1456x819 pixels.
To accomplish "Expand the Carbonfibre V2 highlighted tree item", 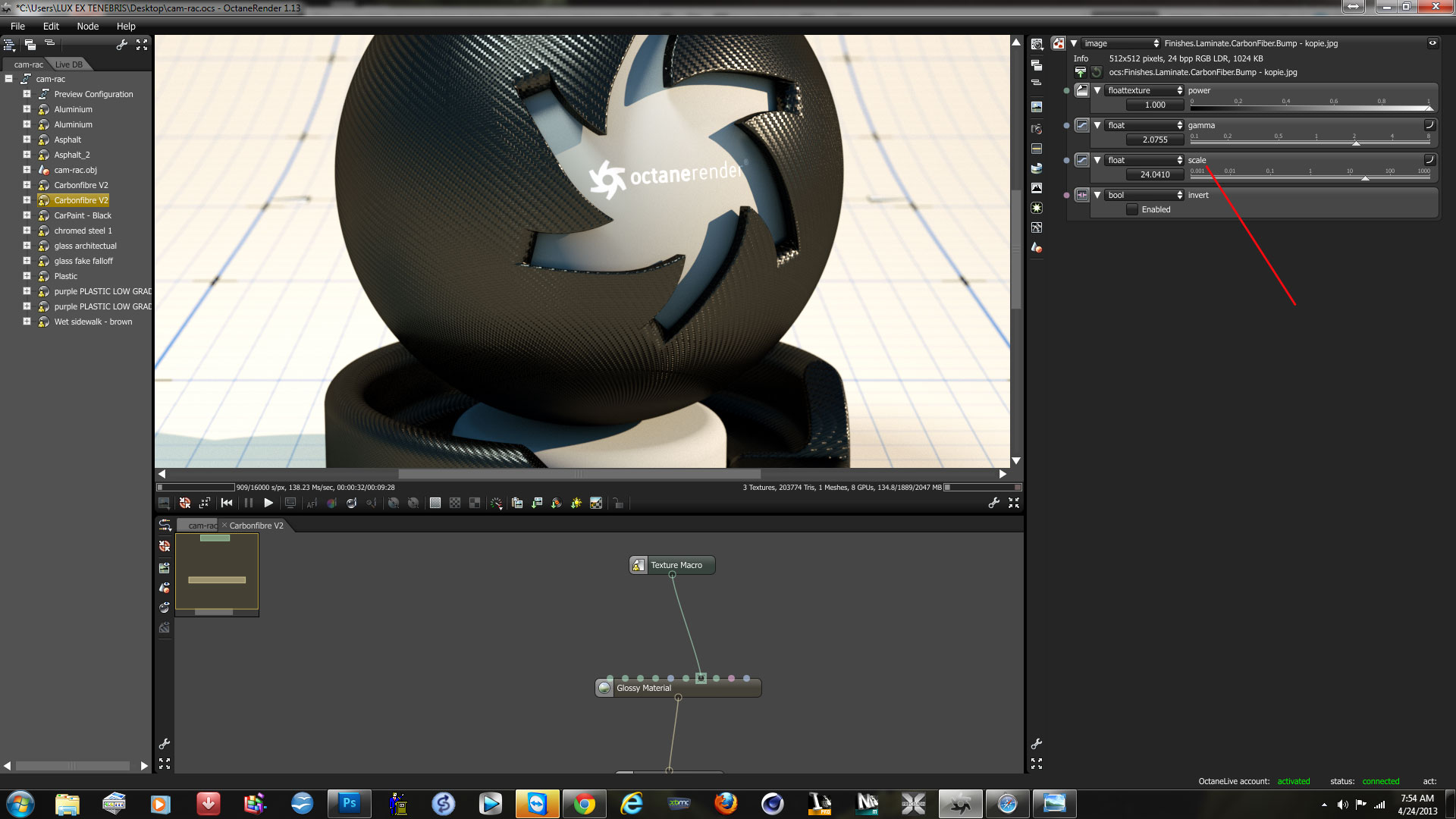I will (x=27, y=200).
